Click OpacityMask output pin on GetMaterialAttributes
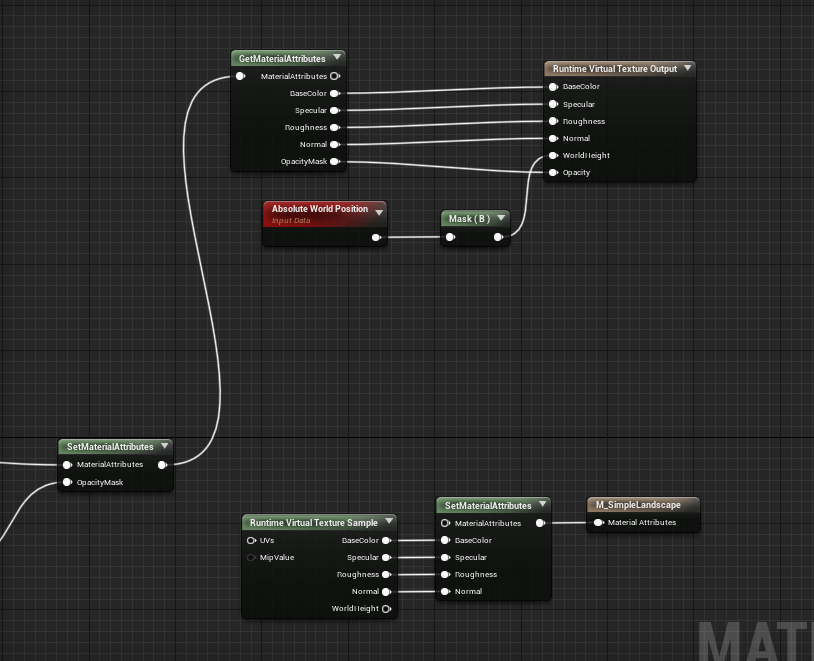The width and height of the screenshot is (814, 661). 335,161
